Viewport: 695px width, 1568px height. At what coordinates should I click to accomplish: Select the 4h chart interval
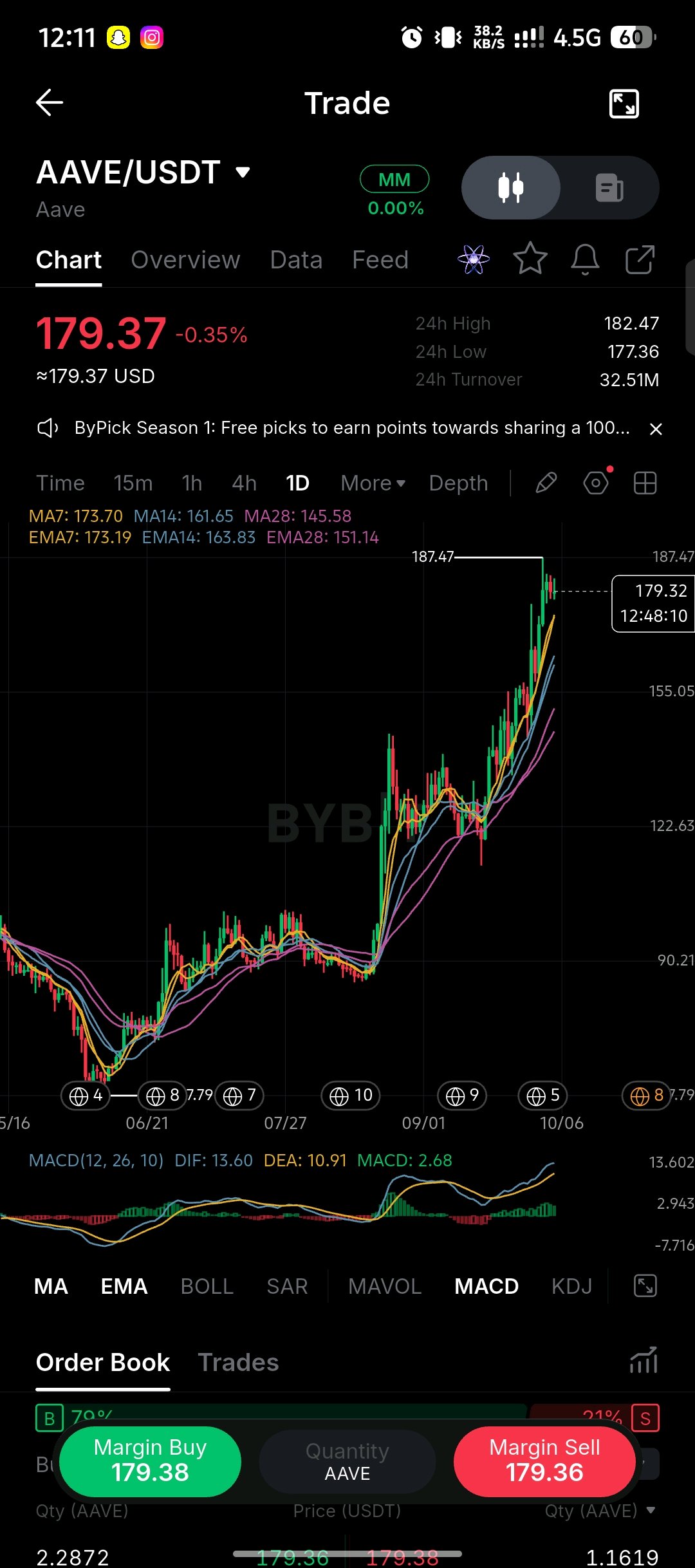coord(244,483)
